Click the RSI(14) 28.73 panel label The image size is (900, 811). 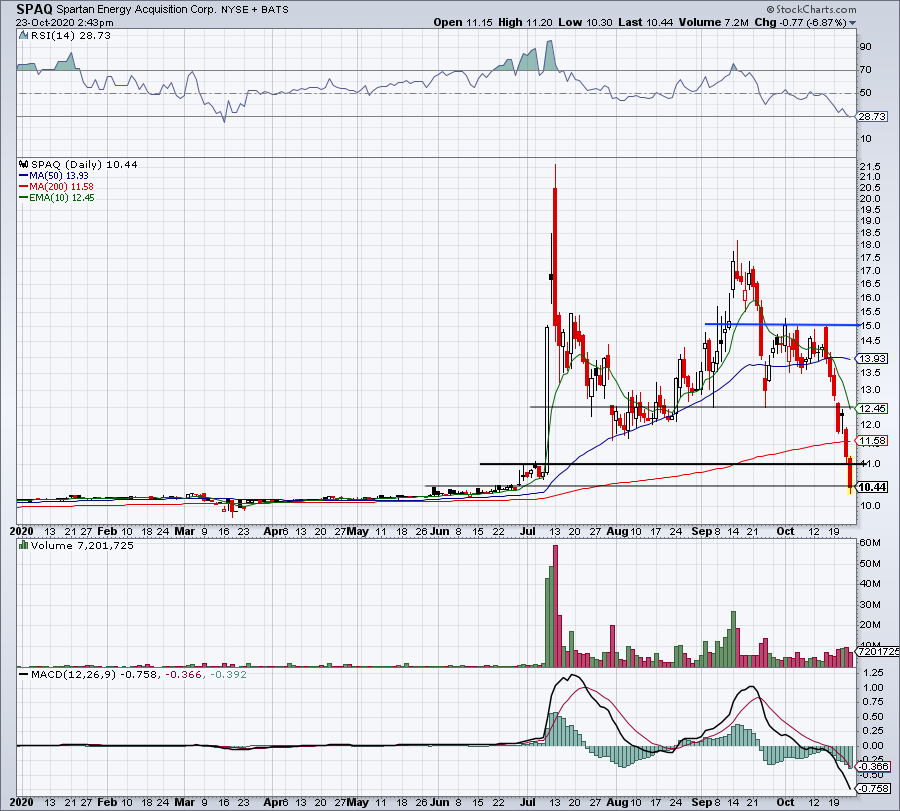70,35
